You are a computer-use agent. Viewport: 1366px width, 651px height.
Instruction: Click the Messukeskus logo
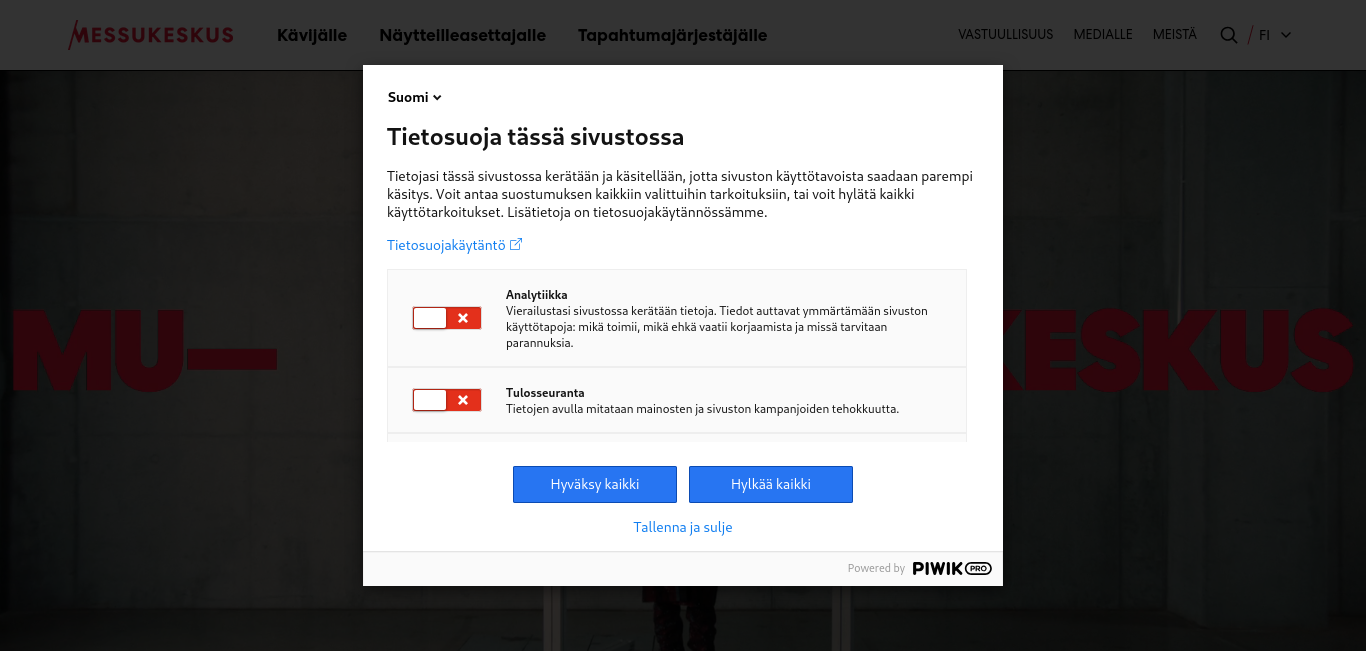tap(151, 35)
